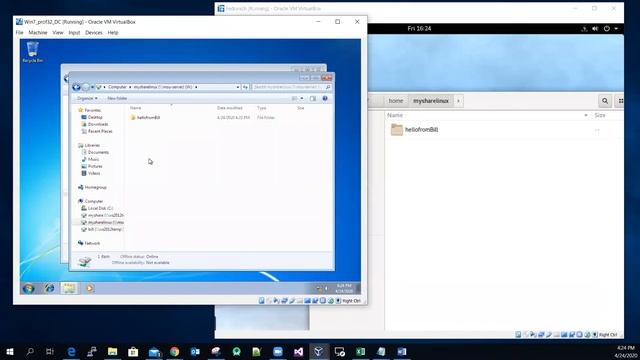Select Desktop under Favorites

click(x=92, y=117)
